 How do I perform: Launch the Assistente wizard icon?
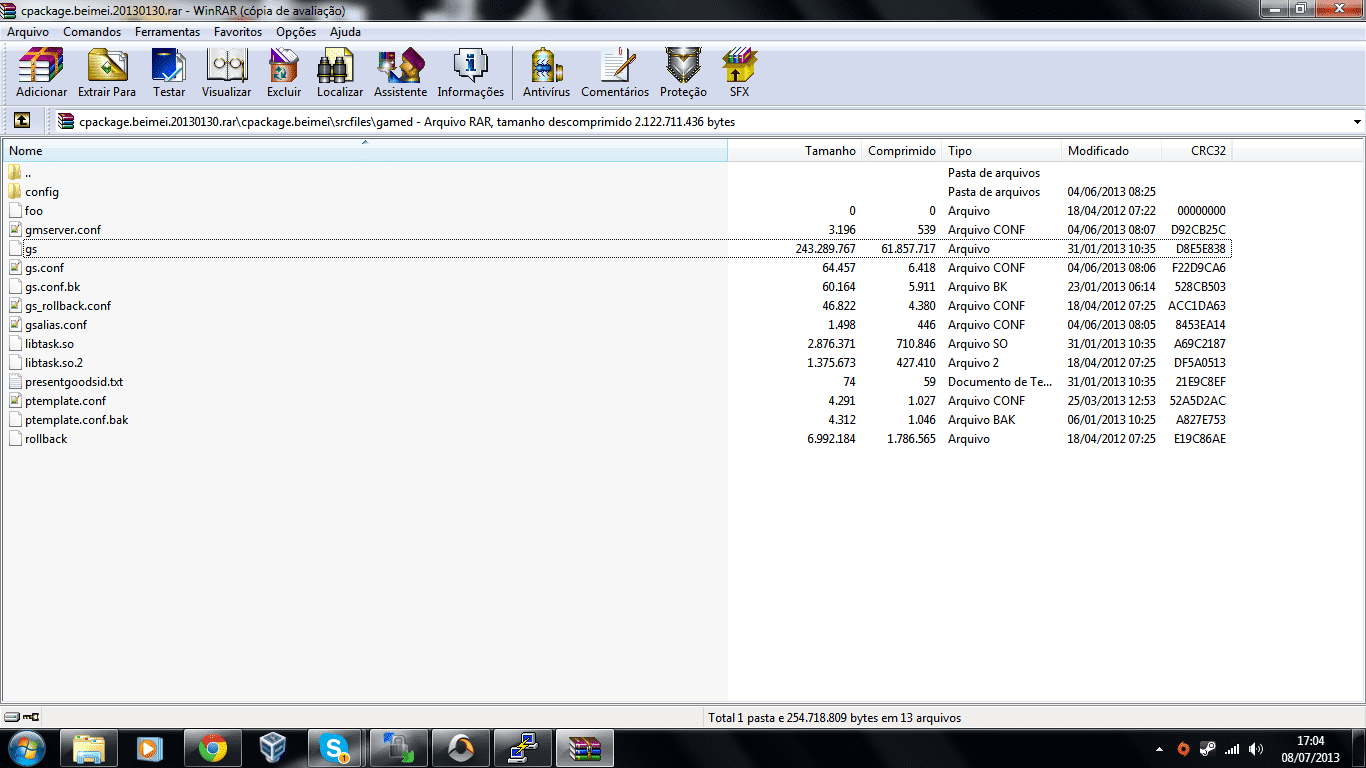[400, 67]
